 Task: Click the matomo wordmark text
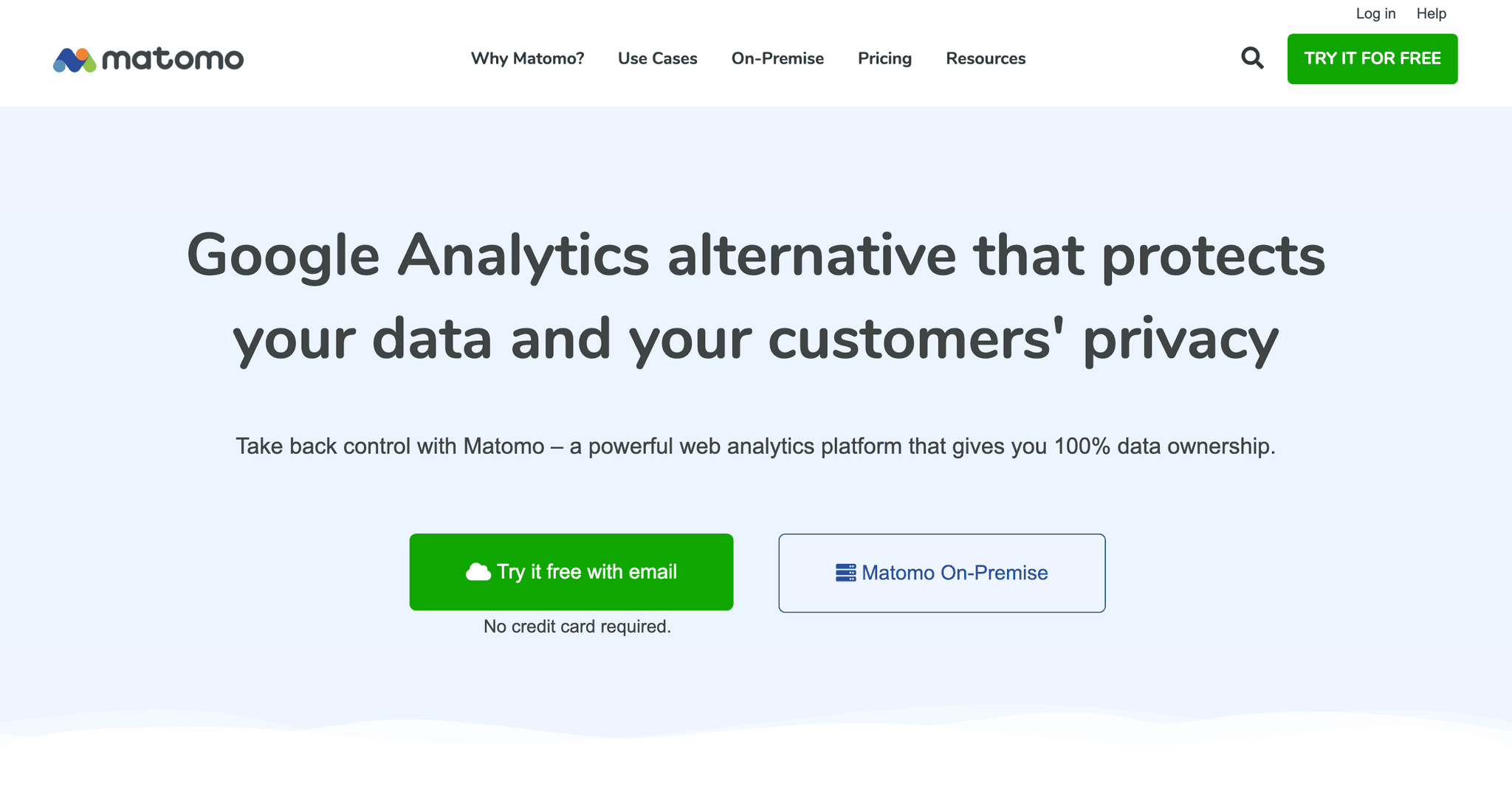173,59
